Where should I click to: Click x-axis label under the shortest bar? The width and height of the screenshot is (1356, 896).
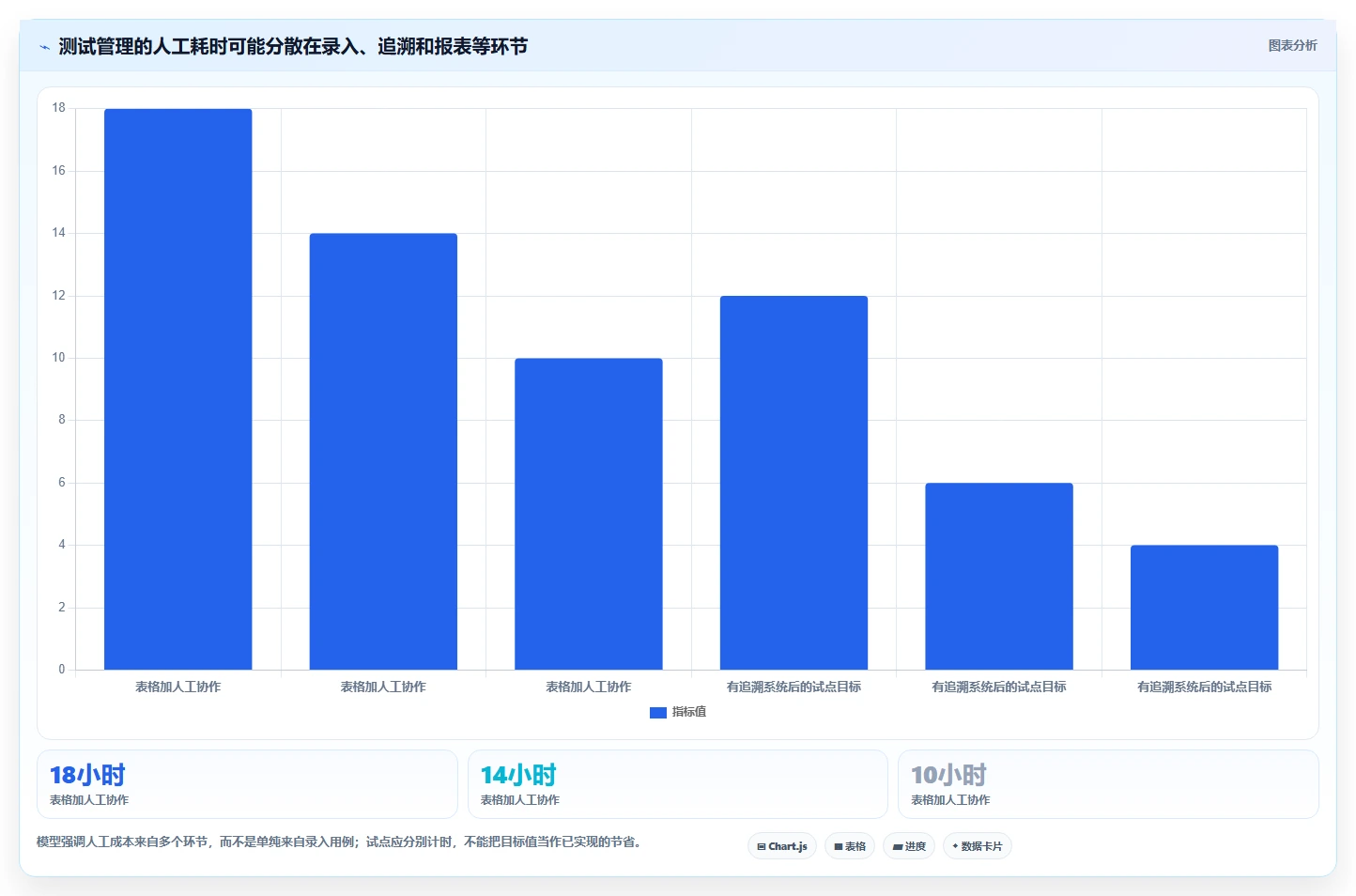coord(1204,687)
